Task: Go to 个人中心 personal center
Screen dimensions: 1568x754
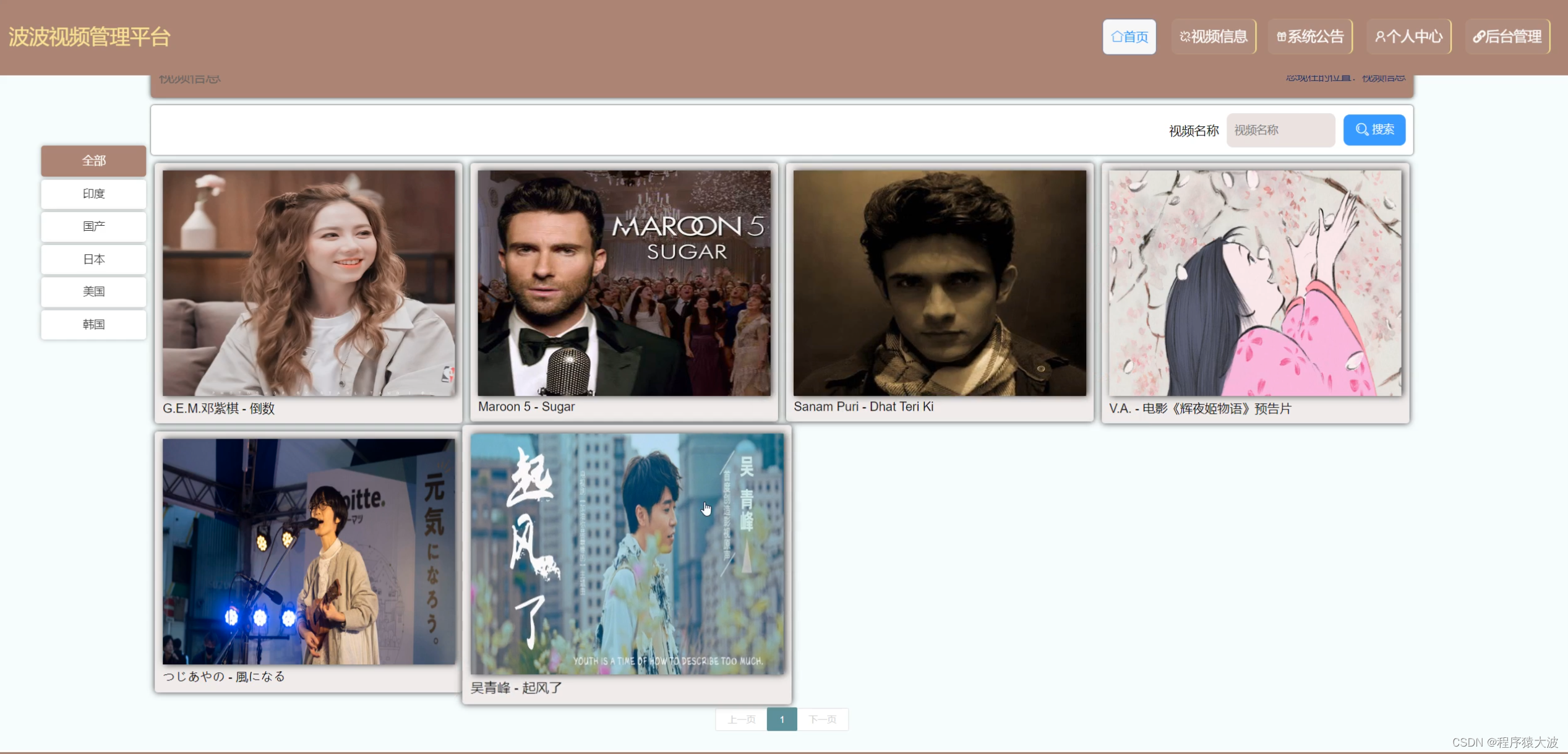Action: click(1408, 37)
